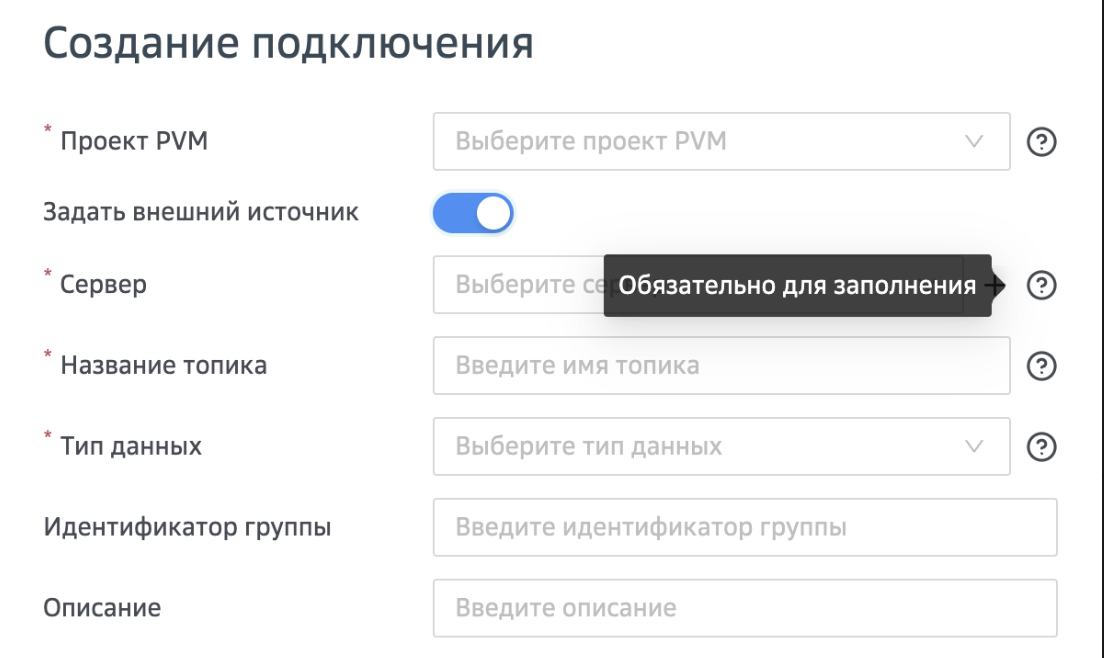Open the Выберите тип данных dropdown
The height and width of the screenshot is (658, 1104).
(700, 446)
